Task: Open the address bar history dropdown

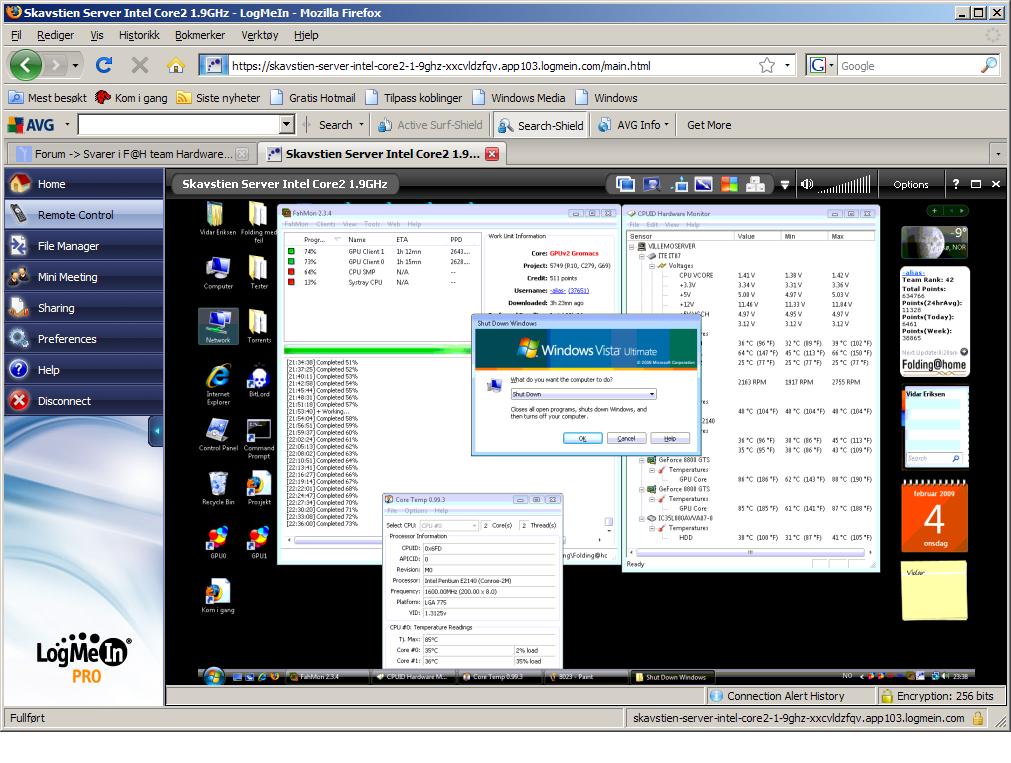Action: coord(787,65)
